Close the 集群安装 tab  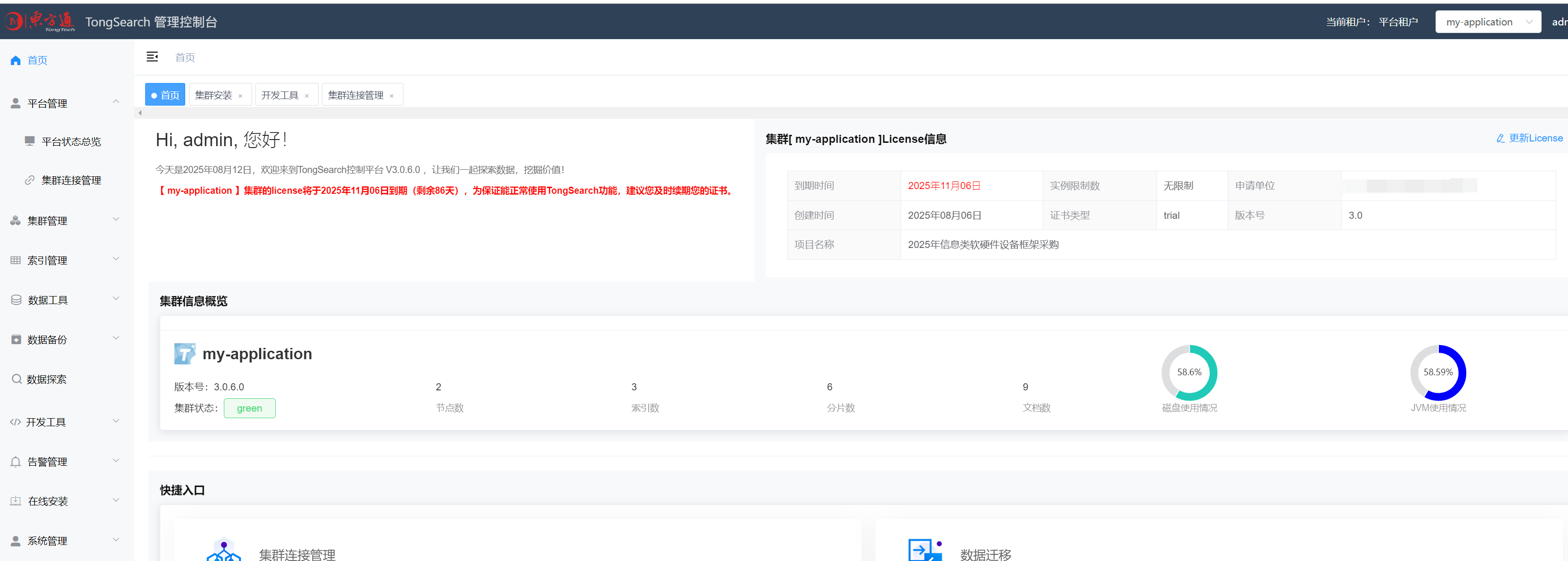click(x=240, y=96)
